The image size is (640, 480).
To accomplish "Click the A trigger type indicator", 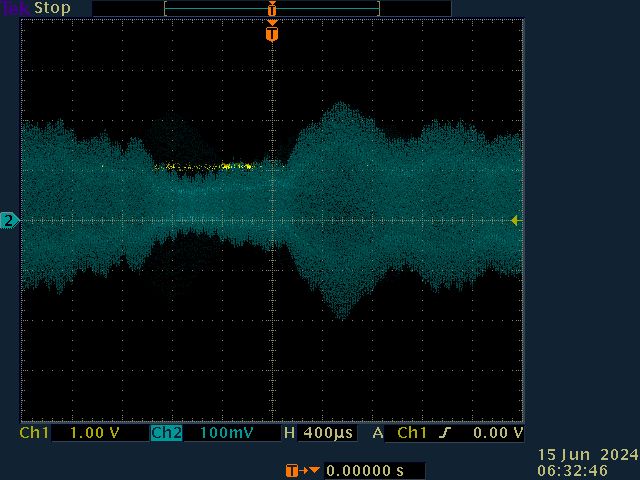I will click(378, 434).
